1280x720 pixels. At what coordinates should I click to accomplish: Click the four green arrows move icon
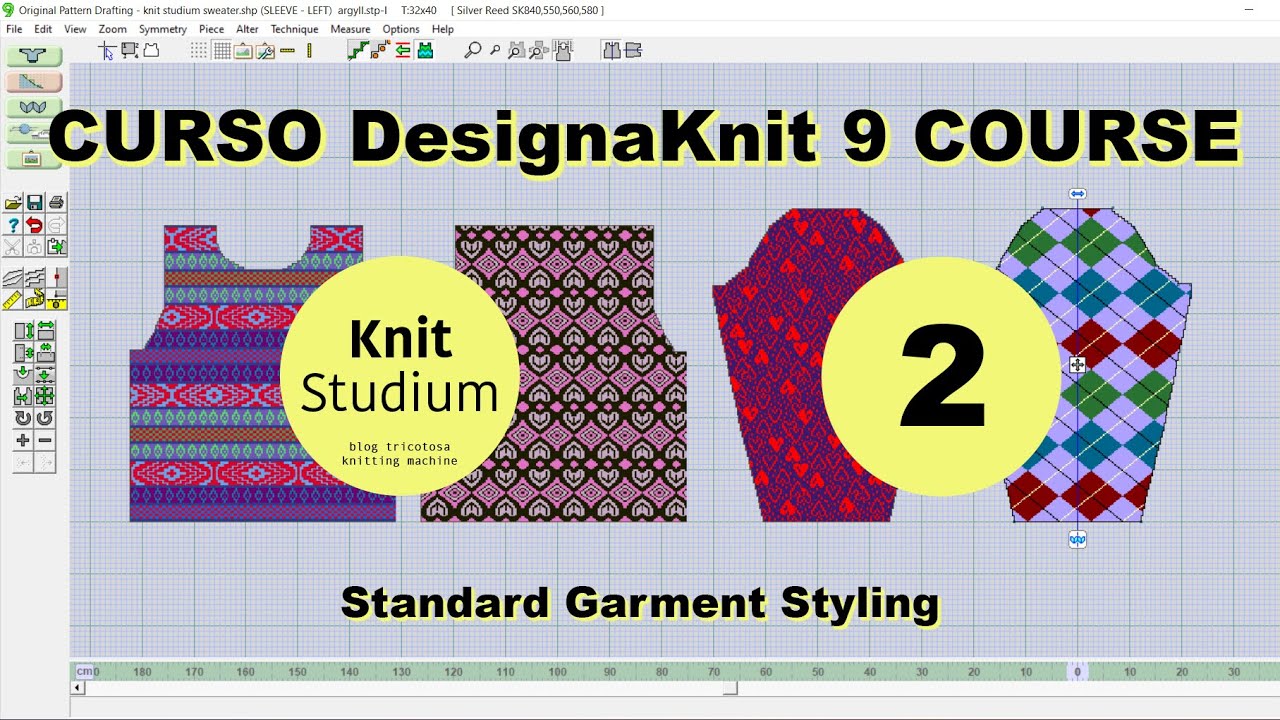point(45,396)
